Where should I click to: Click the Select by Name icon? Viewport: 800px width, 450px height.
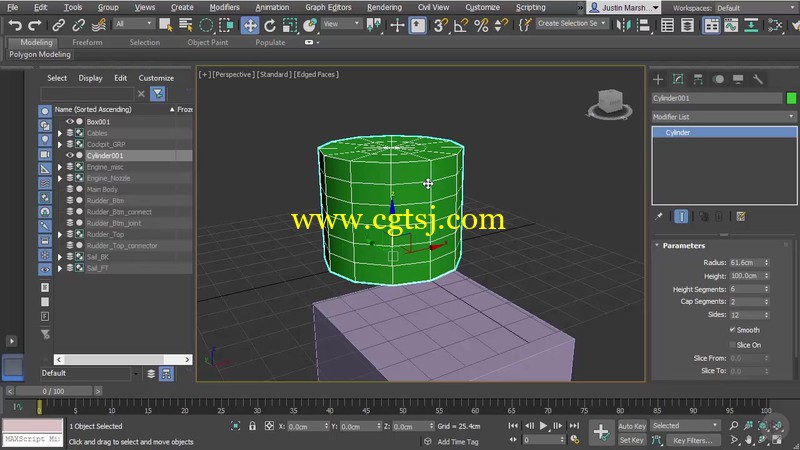[186, 24]
